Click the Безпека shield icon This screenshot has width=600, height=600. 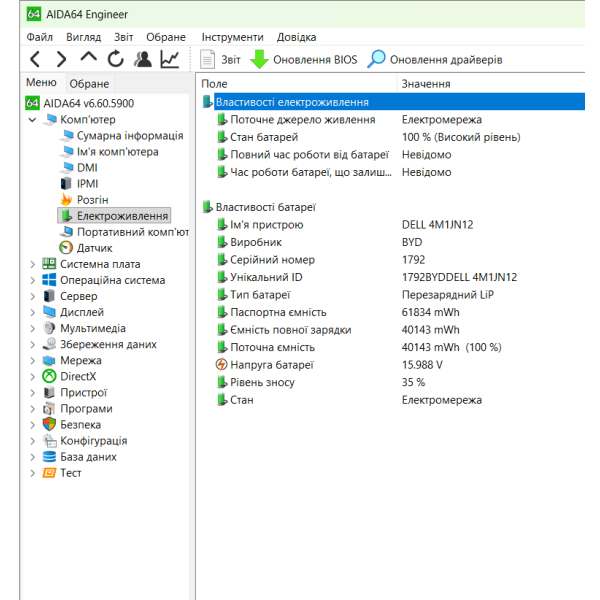pyautogui.click(x=49, y=425)
